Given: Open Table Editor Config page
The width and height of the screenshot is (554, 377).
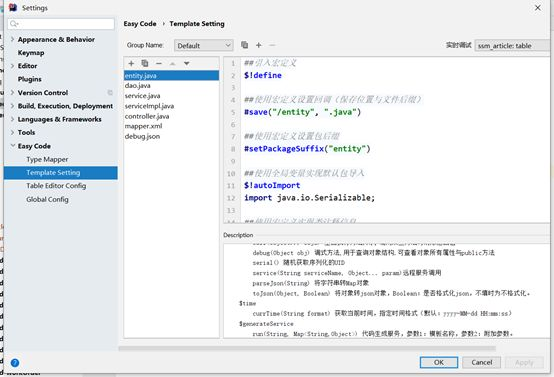Looking at the screenshot, I should pos(56,186).
